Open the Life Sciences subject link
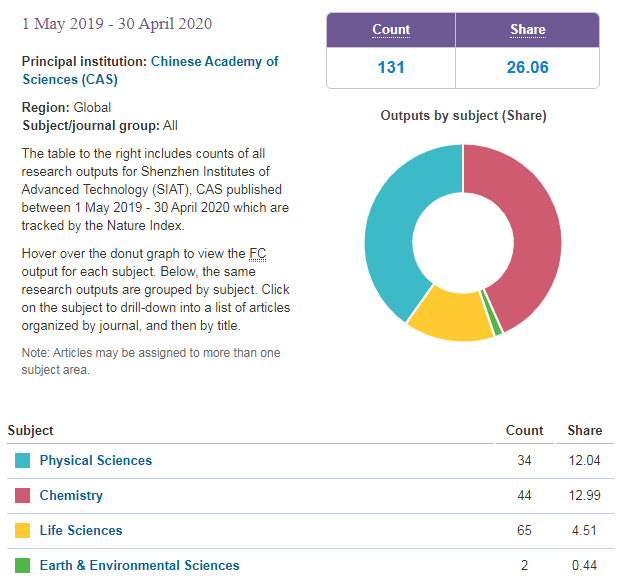 81,531
